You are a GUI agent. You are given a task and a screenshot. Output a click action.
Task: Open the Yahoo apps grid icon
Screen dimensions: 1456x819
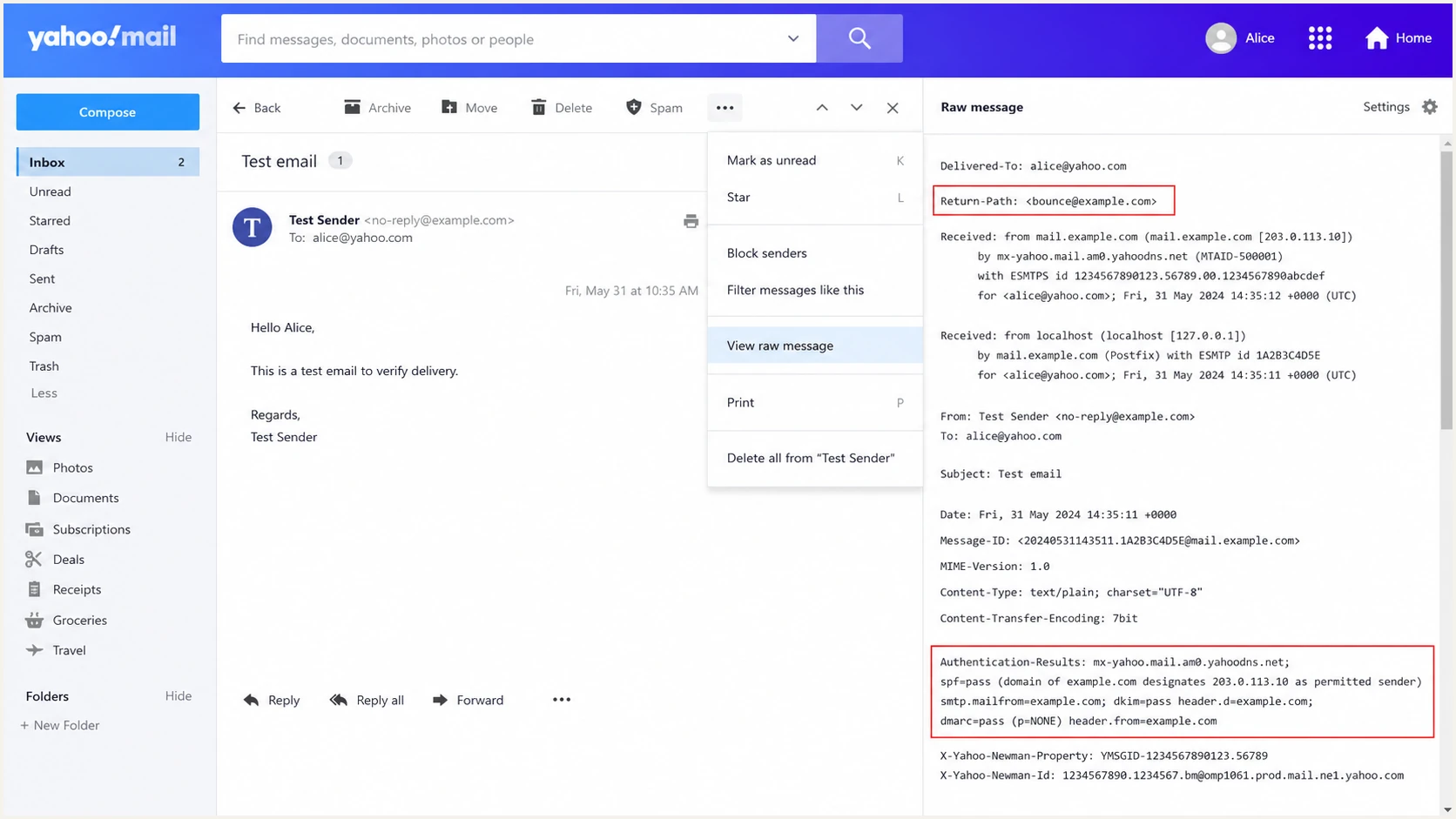pos(1320,38)
